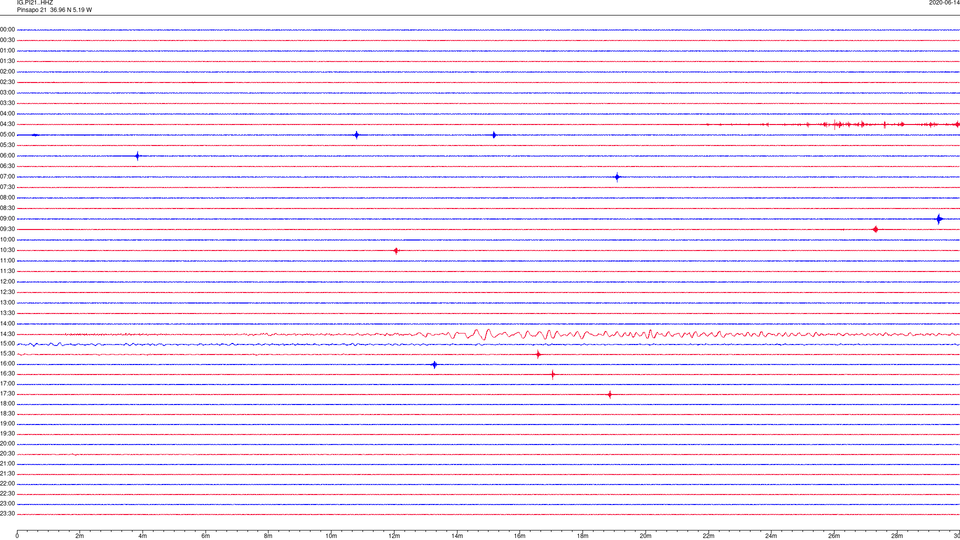Click the 15:30 trace time label
Screen dimensions: 960x540
[7, 354]
